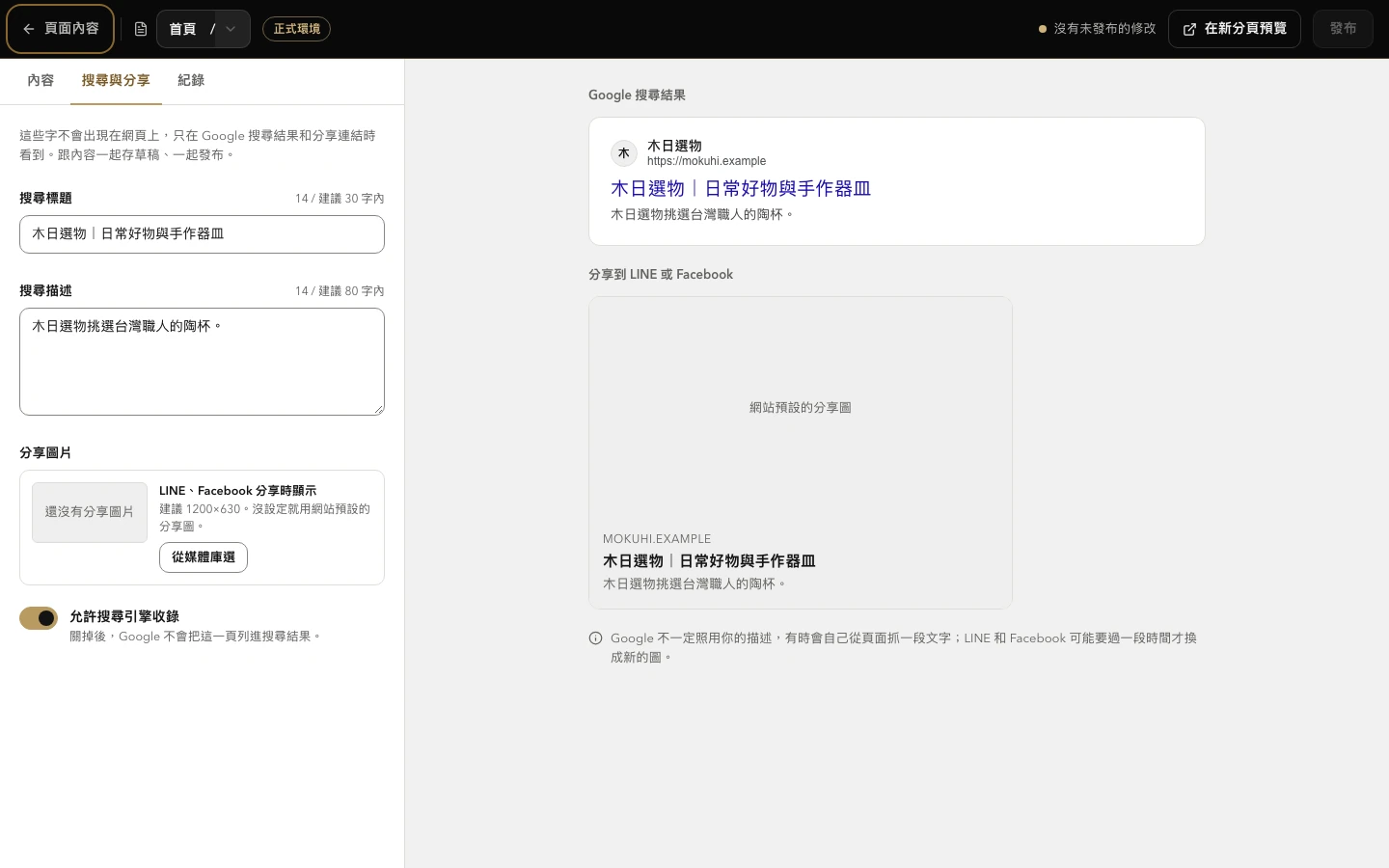1389x868 pixels.
Task: Open the 紀錄 tab
Action: point(191,81)
